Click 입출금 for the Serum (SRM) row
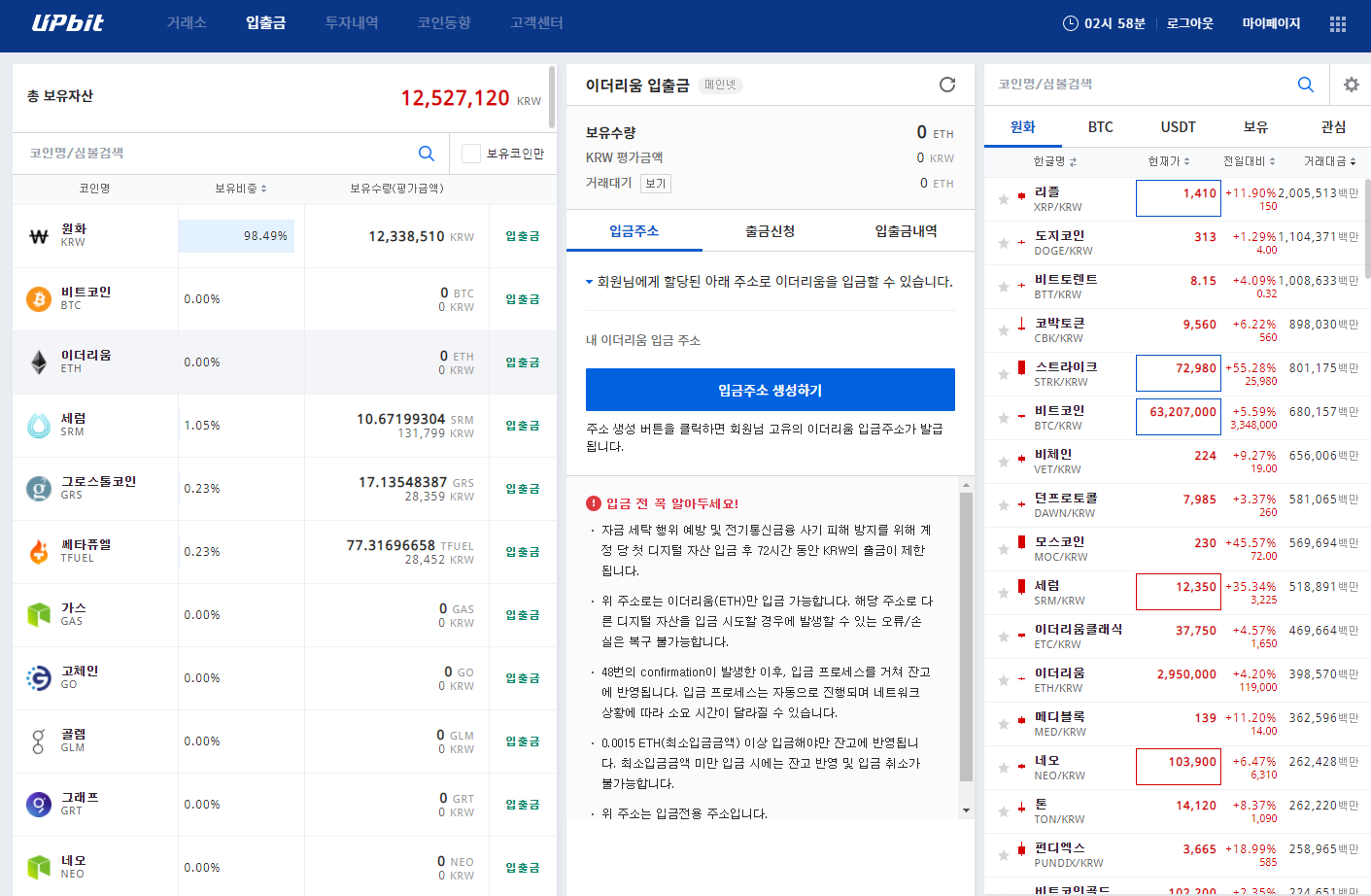Image resolution: width=1371 pixels, height=896 pixels. click(523, 426)
